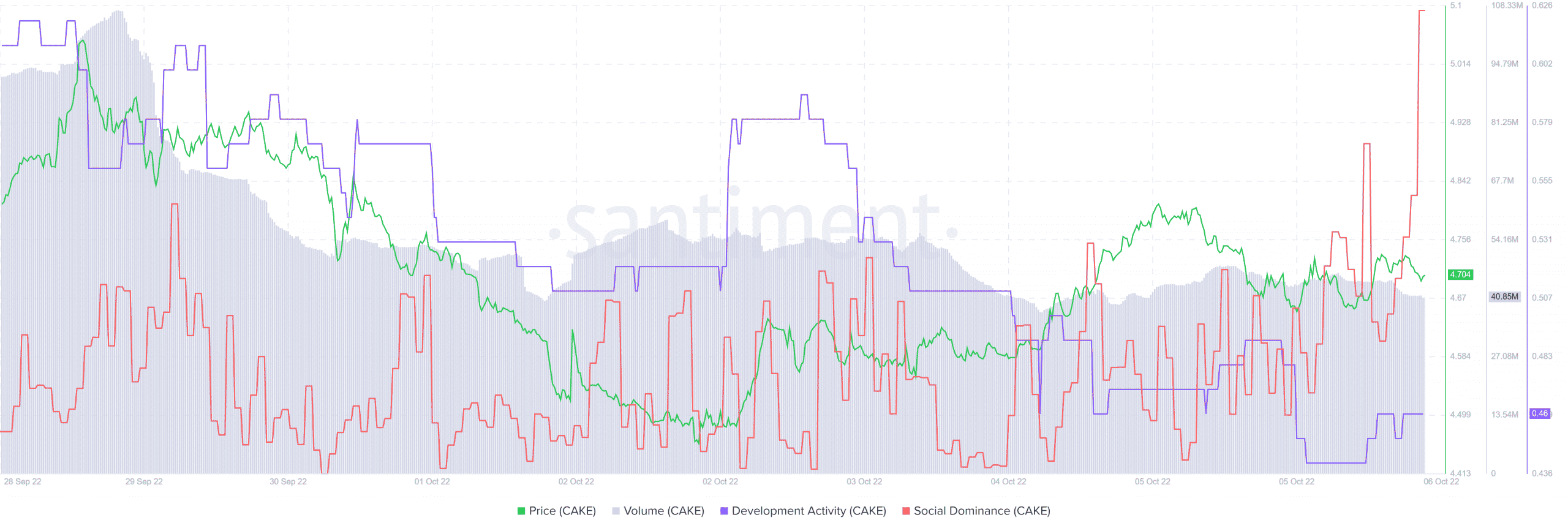Image resolution: width=1568 pixels, height=531 pixels.
Task: Click the 0.602 right axis value
Action: 1542,64
